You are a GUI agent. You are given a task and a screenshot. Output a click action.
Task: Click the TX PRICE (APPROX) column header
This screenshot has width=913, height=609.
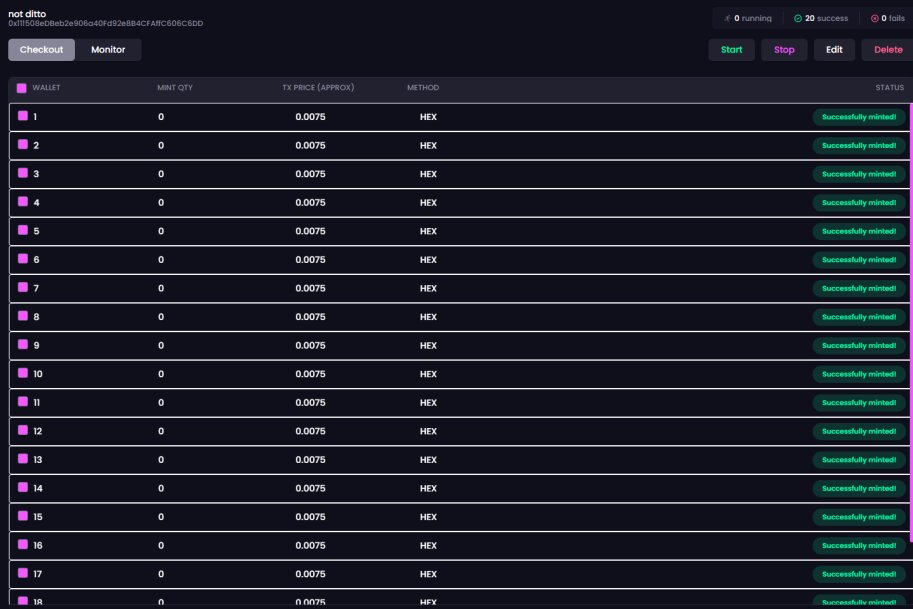318,87
